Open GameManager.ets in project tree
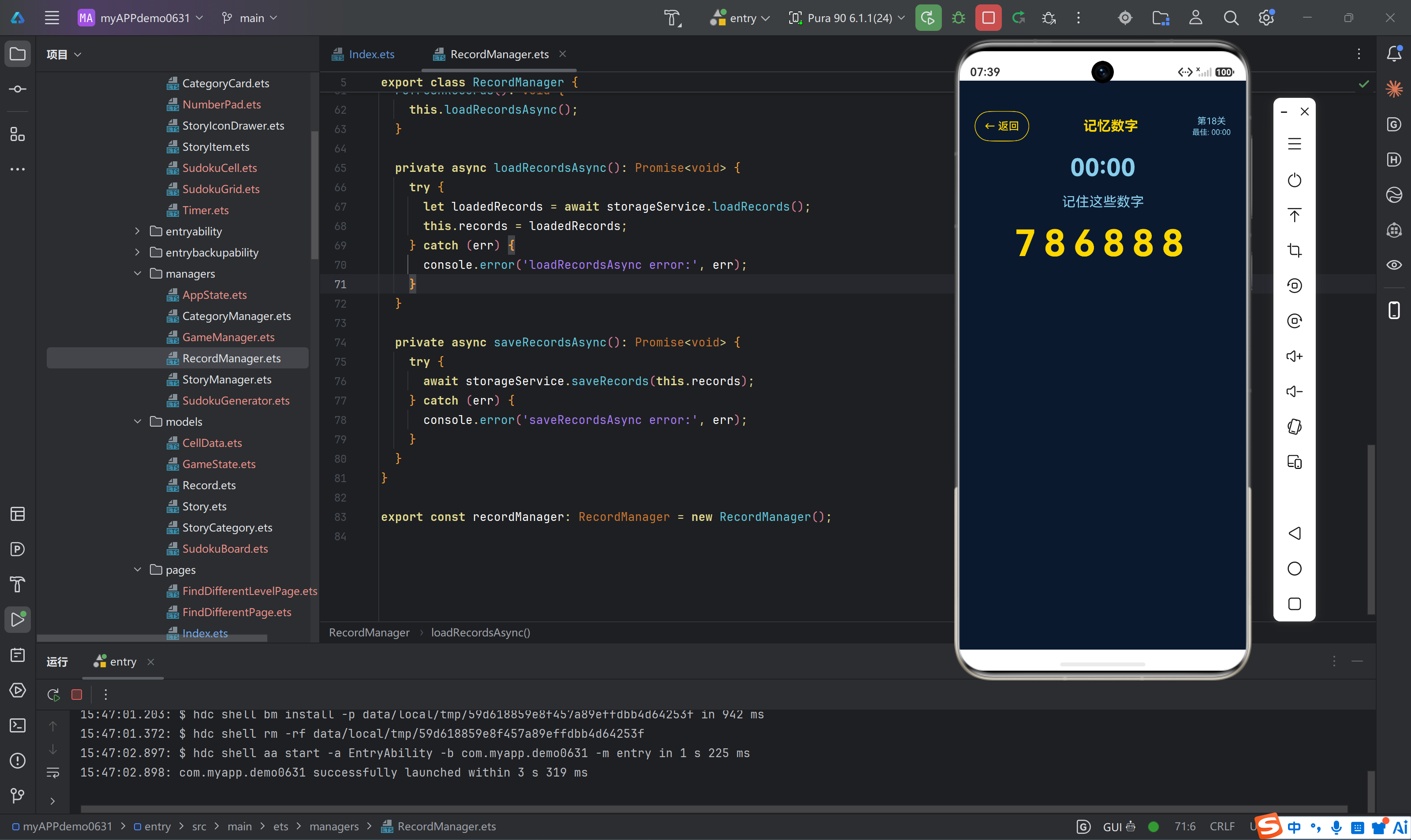 coord(228,337)
